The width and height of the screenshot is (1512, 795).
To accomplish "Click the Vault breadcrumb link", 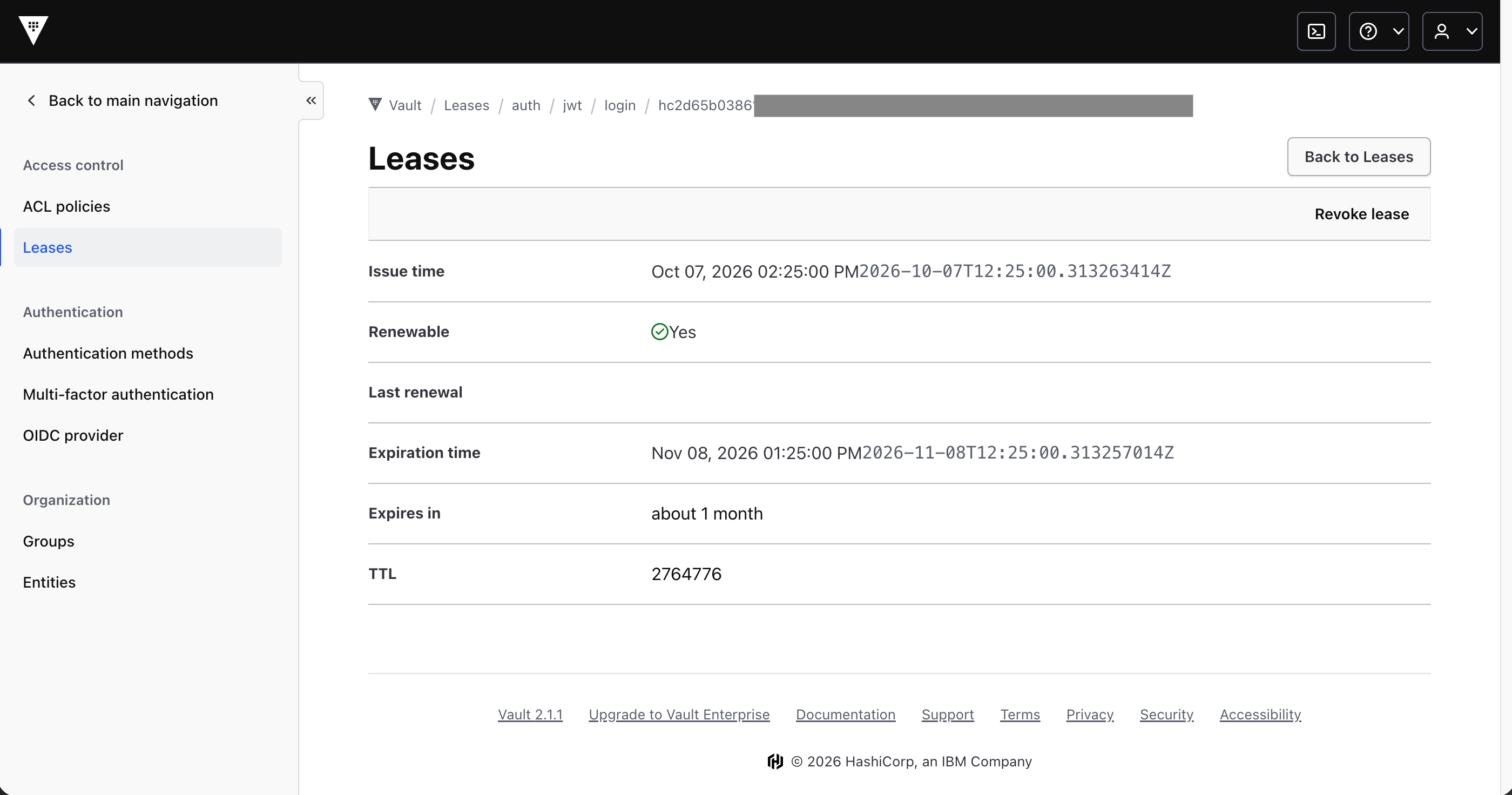I will [x=405, y=105].
